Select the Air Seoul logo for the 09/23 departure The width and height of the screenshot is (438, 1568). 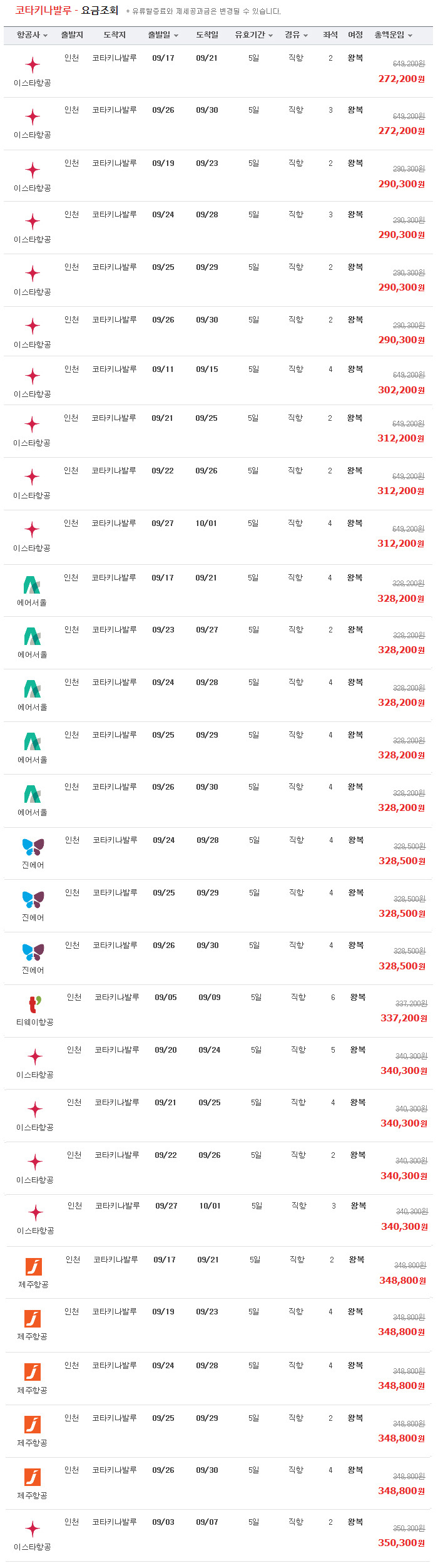pos(32,637)
